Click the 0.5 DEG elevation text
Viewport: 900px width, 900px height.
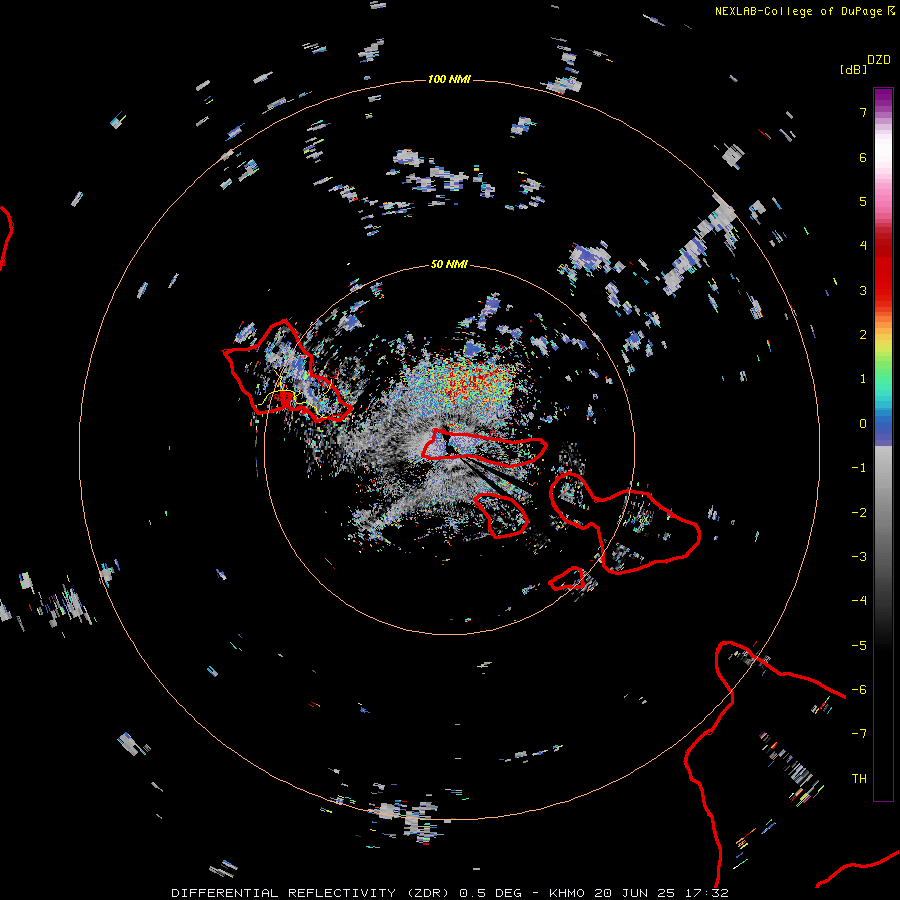(490, 893)
